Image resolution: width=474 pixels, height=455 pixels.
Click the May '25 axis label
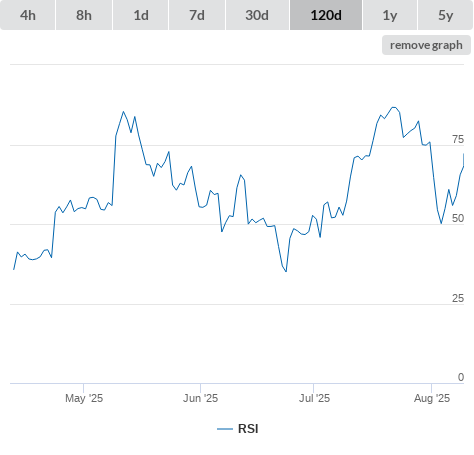84,398
